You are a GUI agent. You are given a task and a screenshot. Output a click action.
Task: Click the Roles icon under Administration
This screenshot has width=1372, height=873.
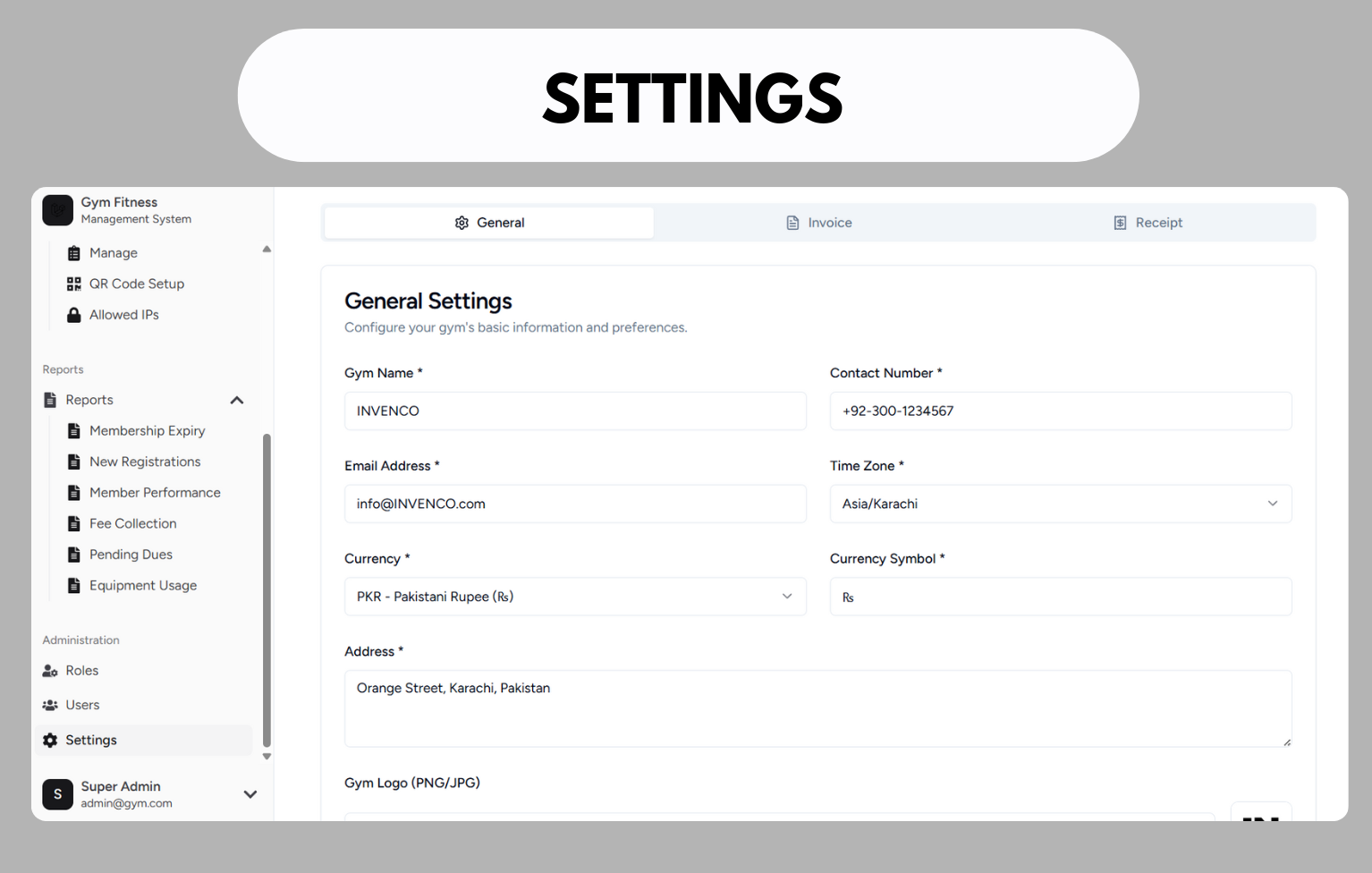pos(49,670)
